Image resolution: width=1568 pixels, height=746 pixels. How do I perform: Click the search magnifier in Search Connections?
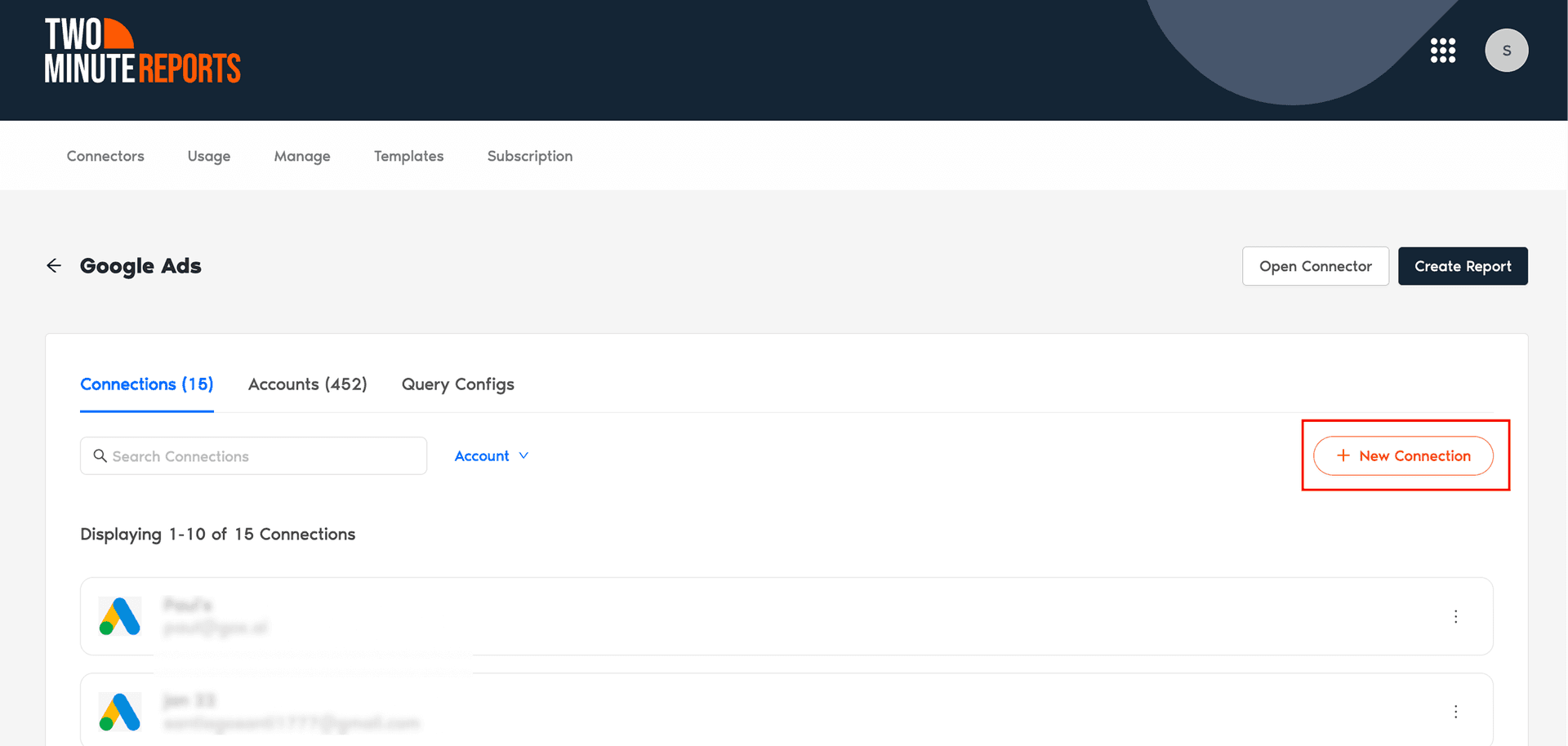click(100, 455)
